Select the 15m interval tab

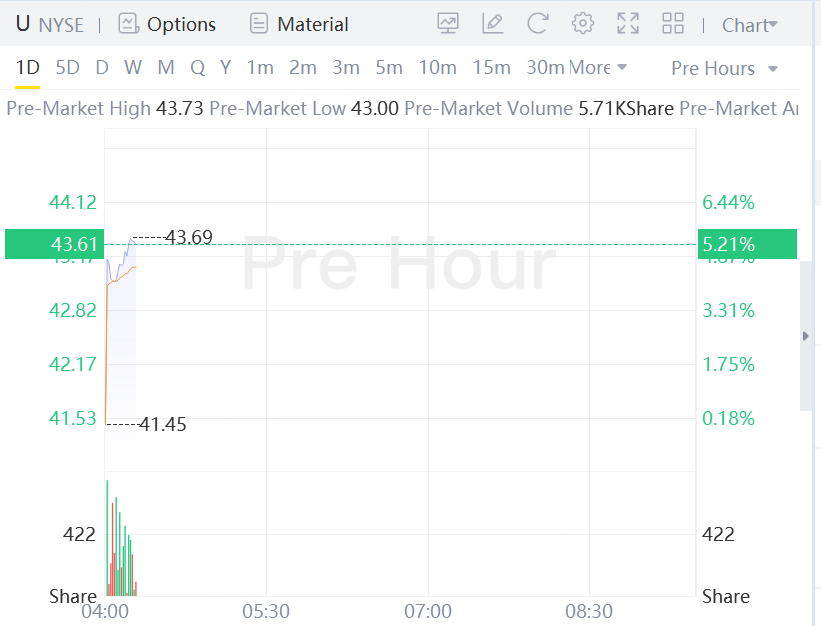coord(491,68)
